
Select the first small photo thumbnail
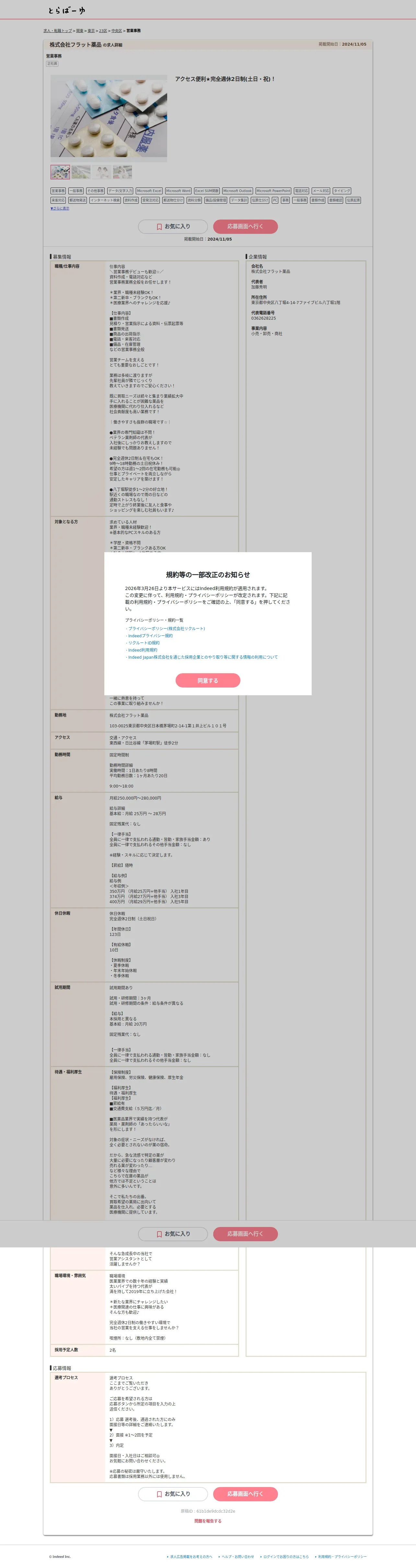tap(60, 172)
